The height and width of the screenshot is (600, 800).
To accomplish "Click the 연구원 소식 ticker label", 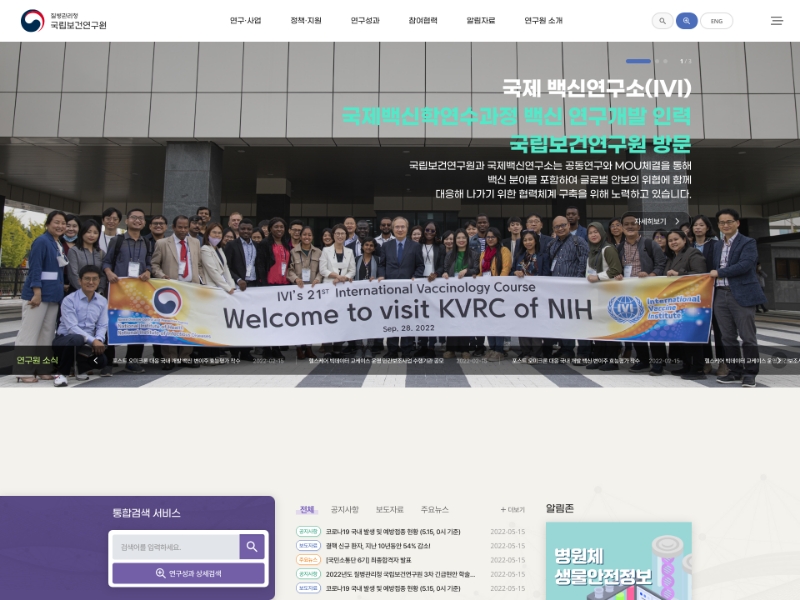I will [x=37, y=360].
